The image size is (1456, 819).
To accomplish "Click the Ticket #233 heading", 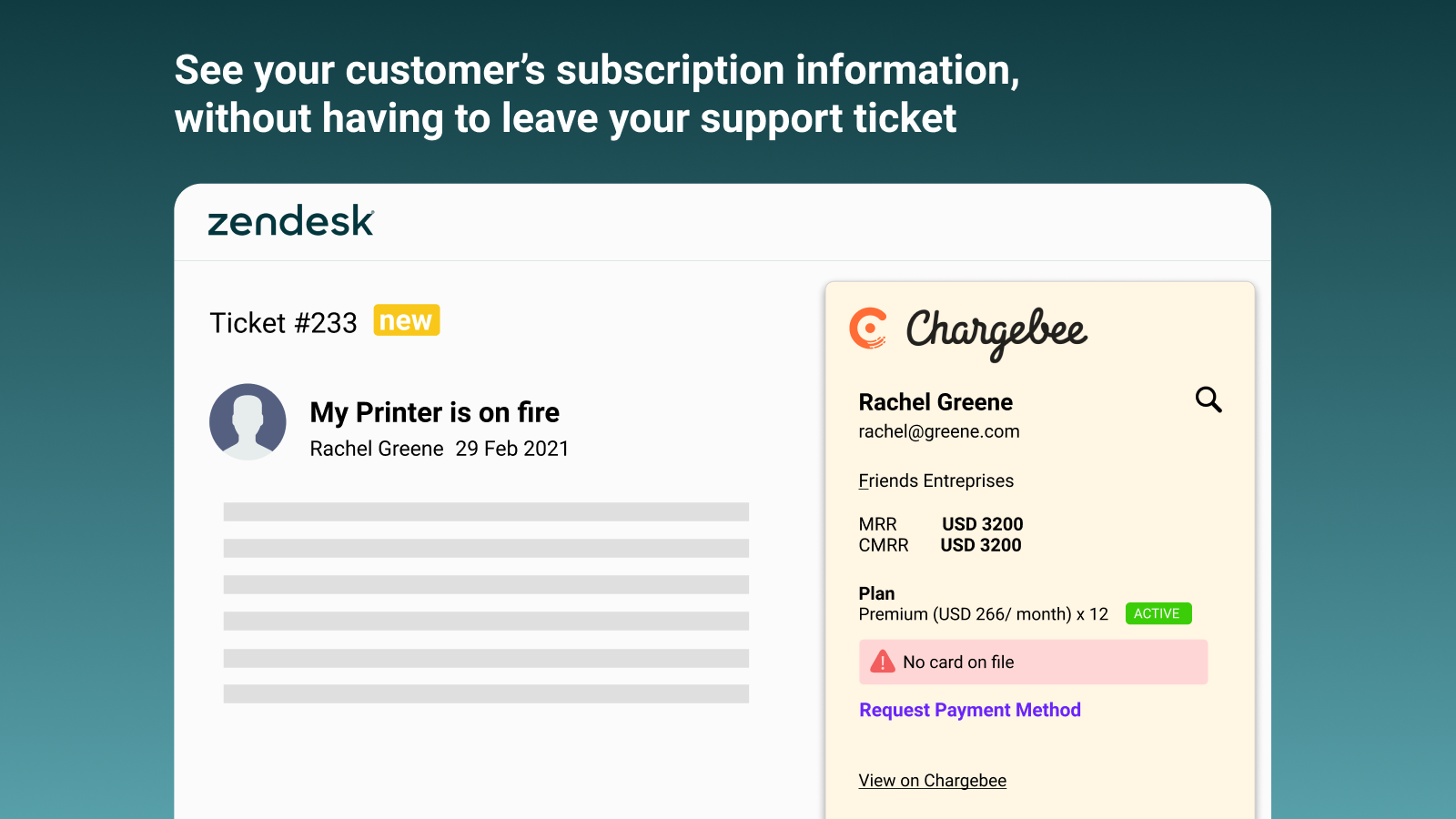I will tap(283, 323).
